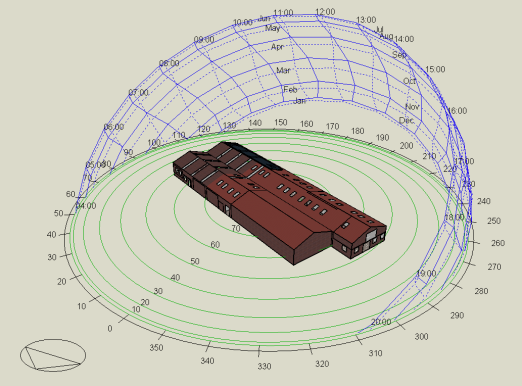Click the 15:00 hour label
Viewport: 522px width, 386px height.
(435, 69)
